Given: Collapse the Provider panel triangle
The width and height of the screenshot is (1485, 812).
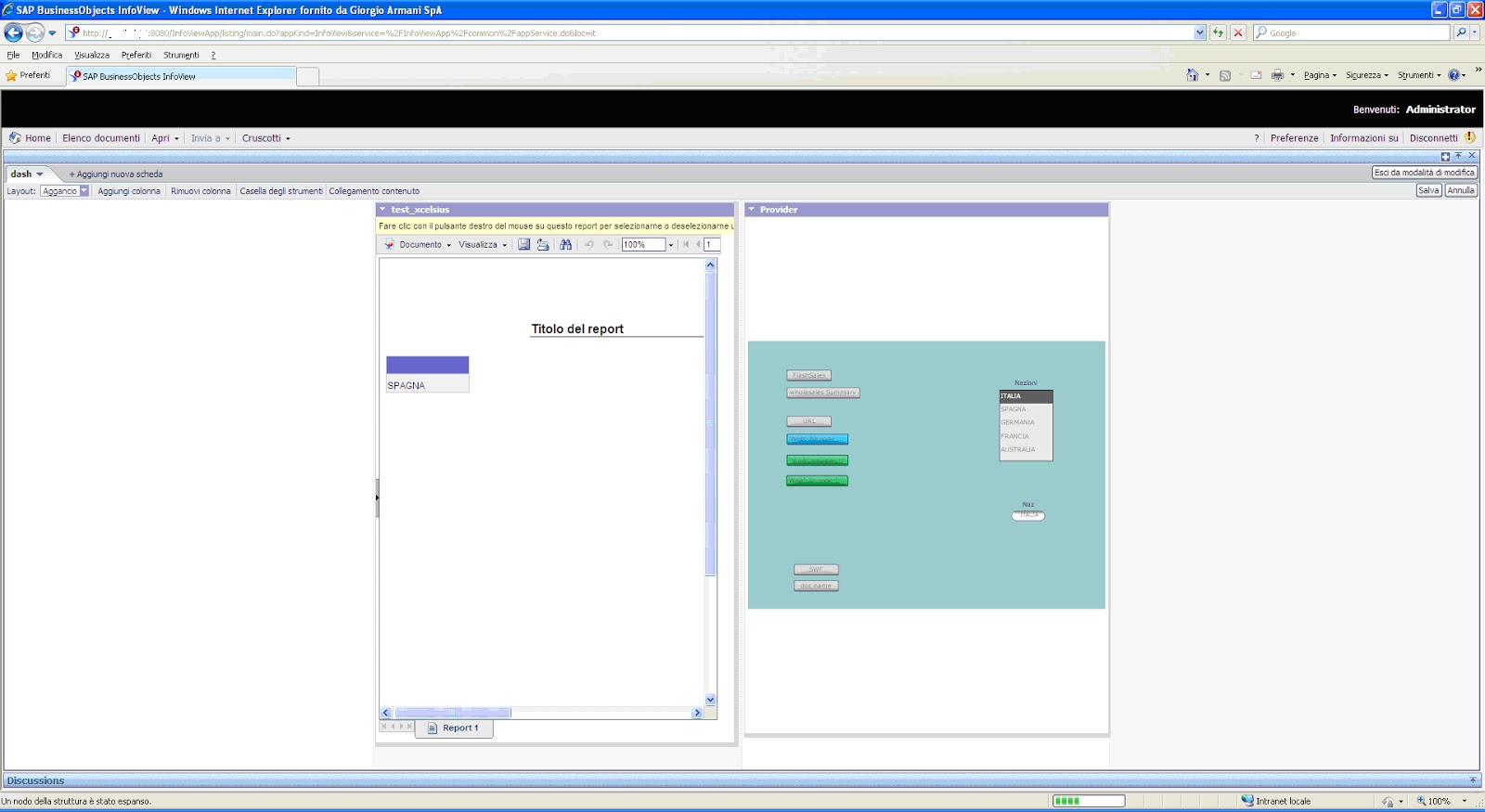Looking at the screenshot, I should point(752,210).
